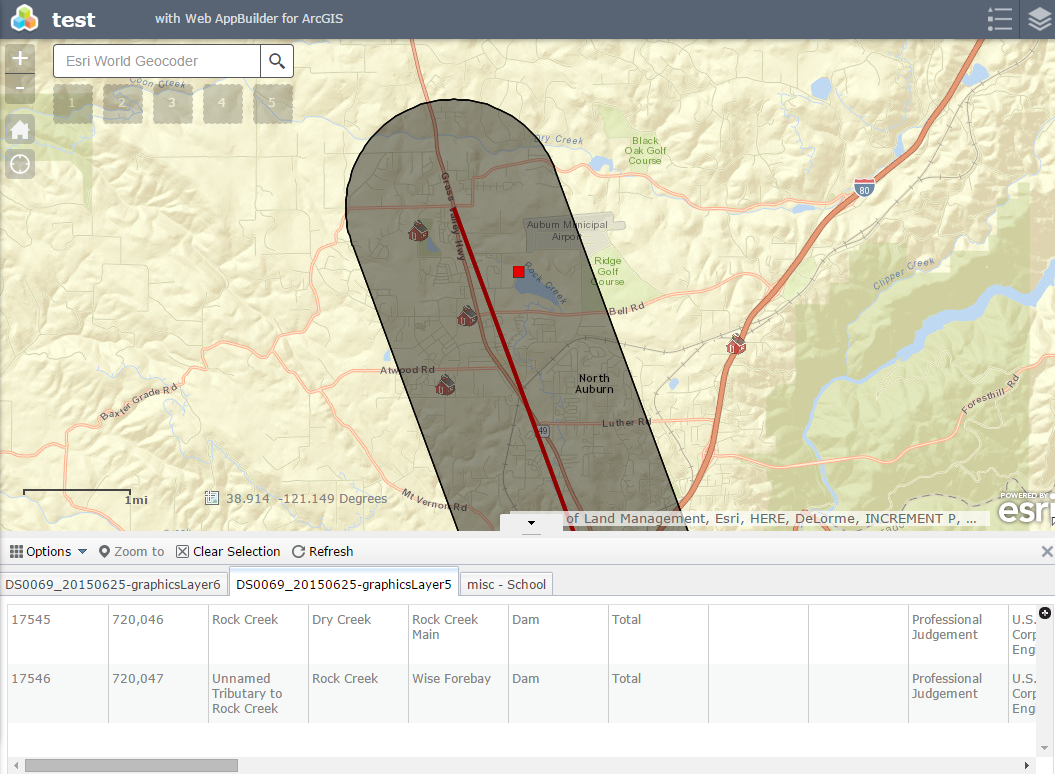Go to default map extent home icon
1055x774 pixels.
point(20,129)
